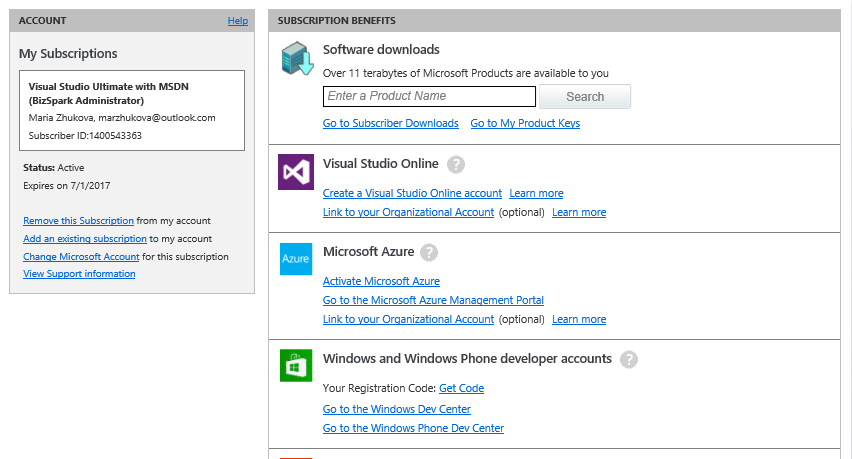Click the Subscriber ID:1400543363 text
Image resolution: width=852 pixels, height=459 pixels.
[x=85, y=136]
